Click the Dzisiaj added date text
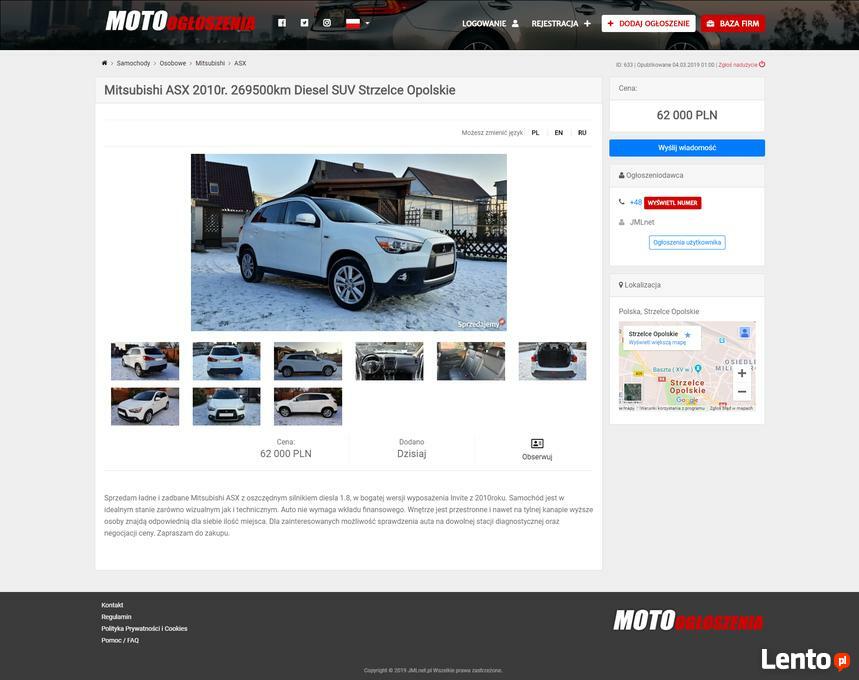 [411, 454]
